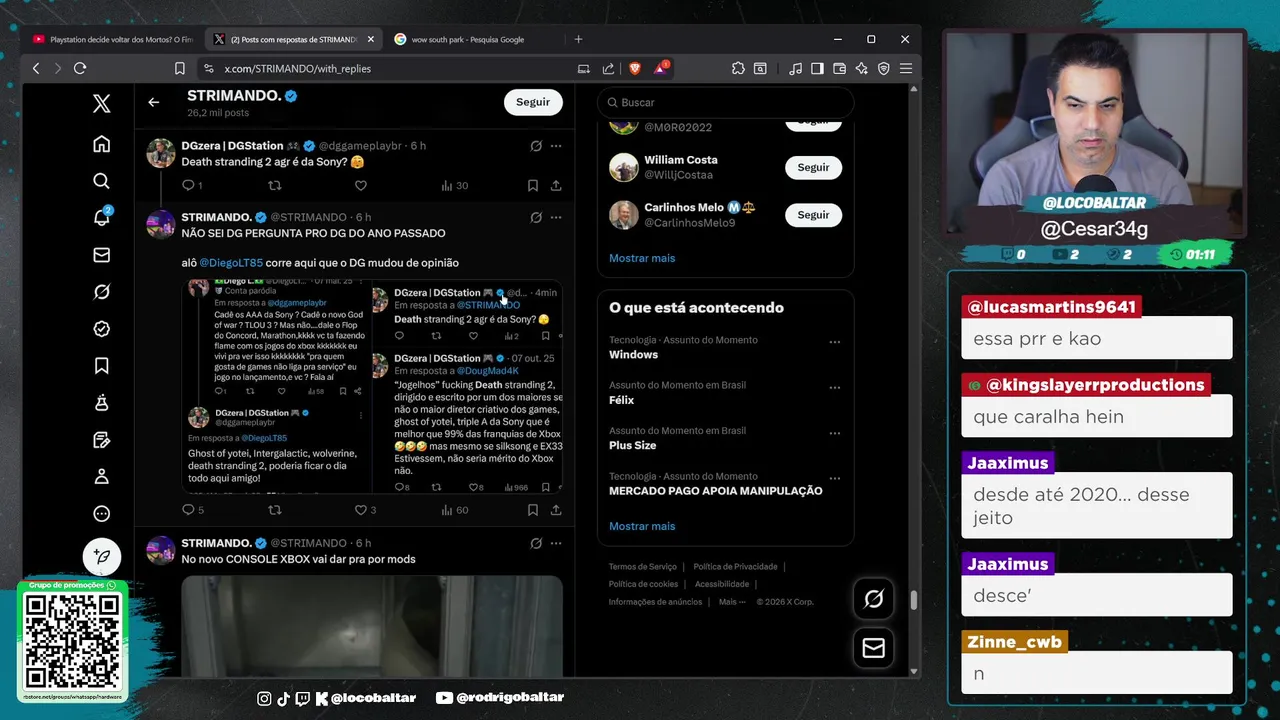Open Explore search icon in sidebar

(101, 181)
